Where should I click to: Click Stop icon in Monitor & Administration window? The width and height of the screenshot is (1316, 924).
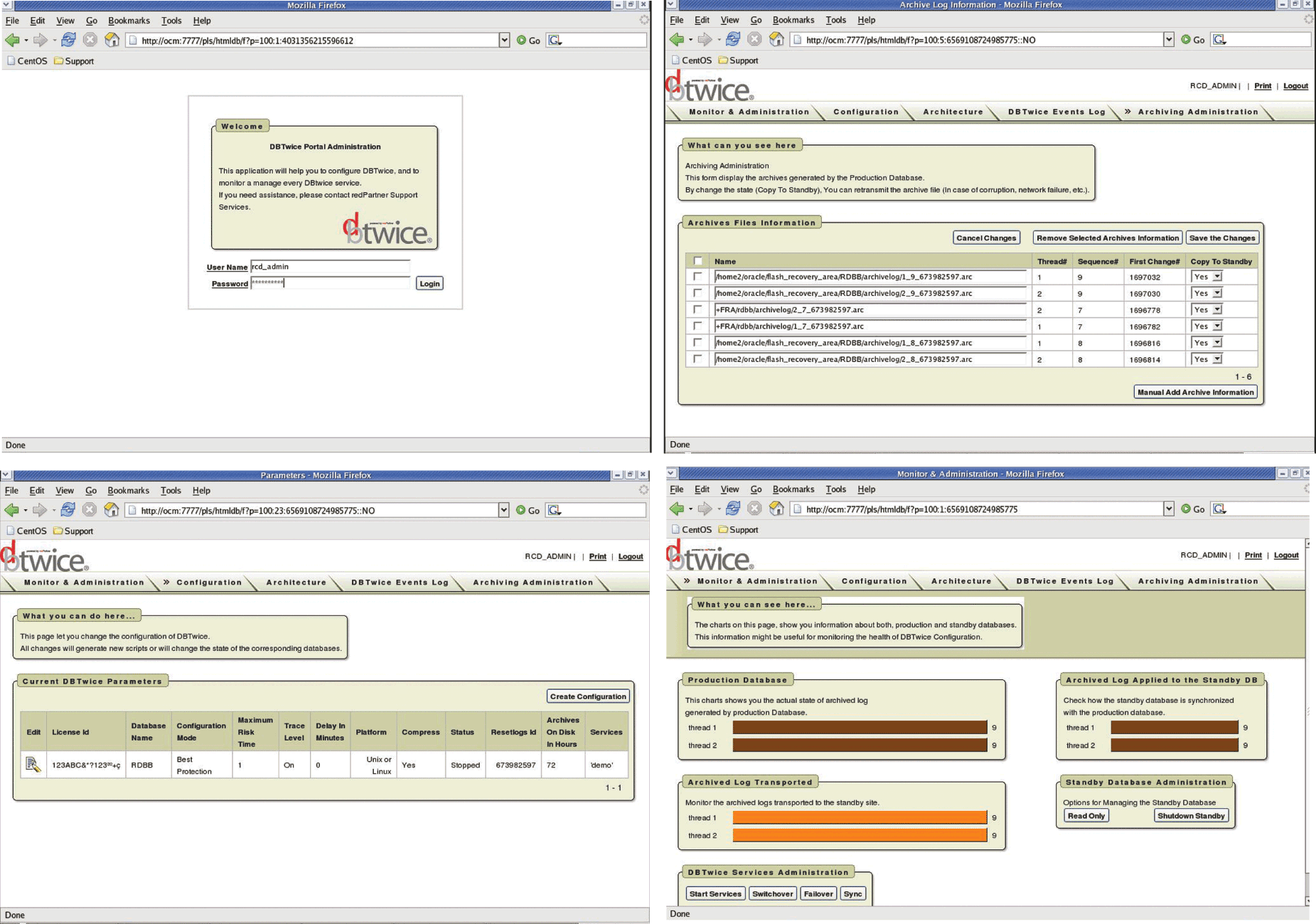(754, 509)
